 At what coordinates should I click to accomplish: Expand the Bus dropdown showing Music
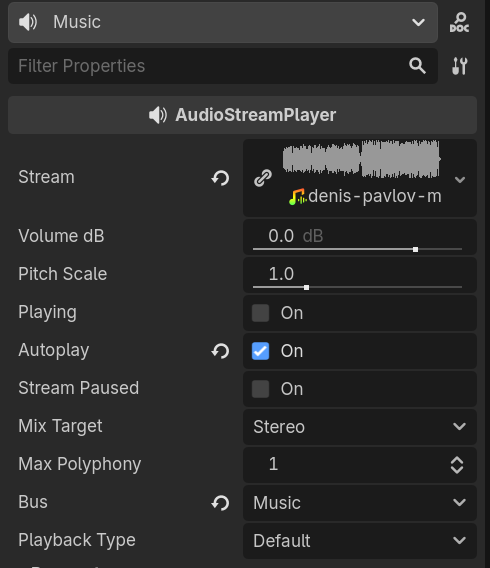click(360, 503)
